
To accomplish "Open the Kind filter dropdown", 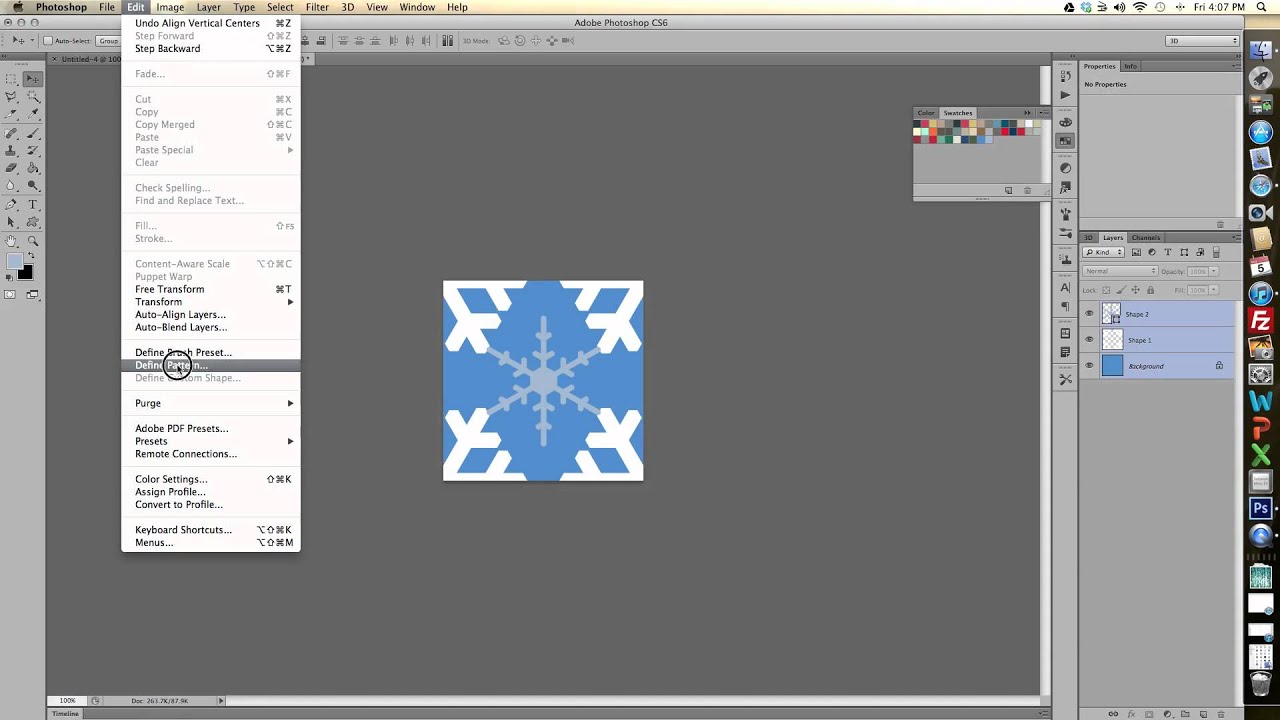I will [1104, 253].
